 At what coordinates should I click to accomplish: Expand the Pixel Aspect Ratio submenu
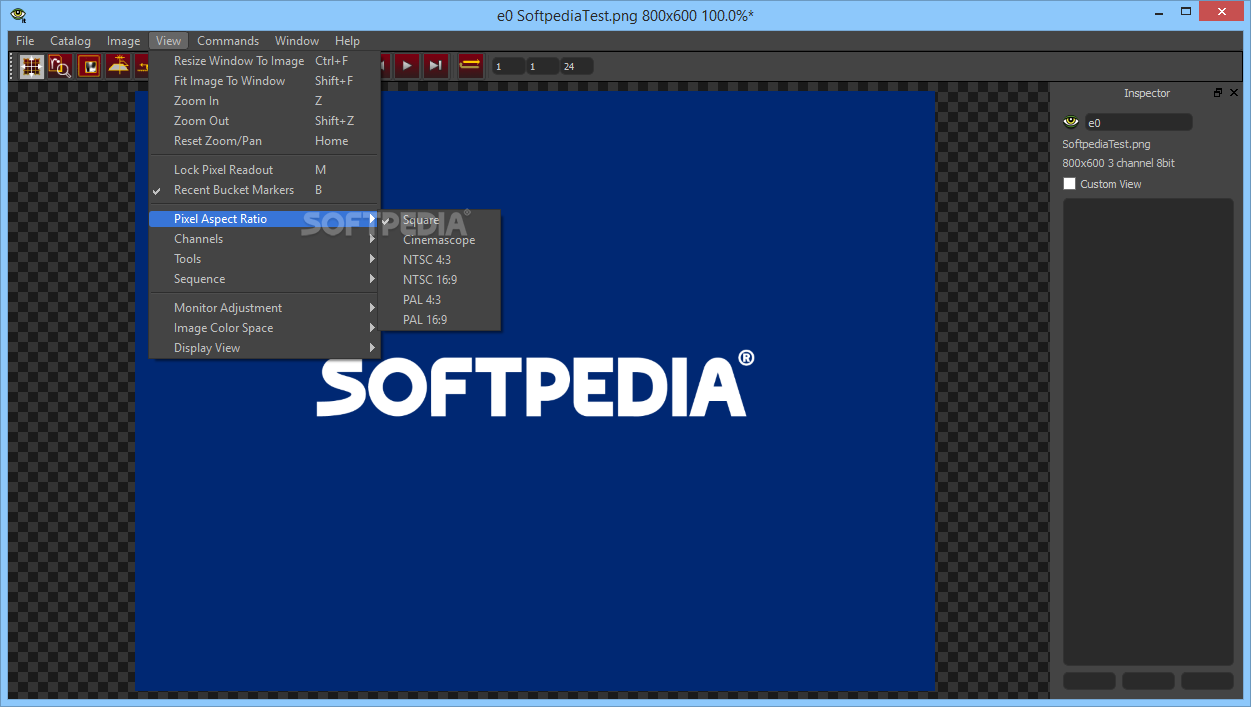click(x=264, y=219)
